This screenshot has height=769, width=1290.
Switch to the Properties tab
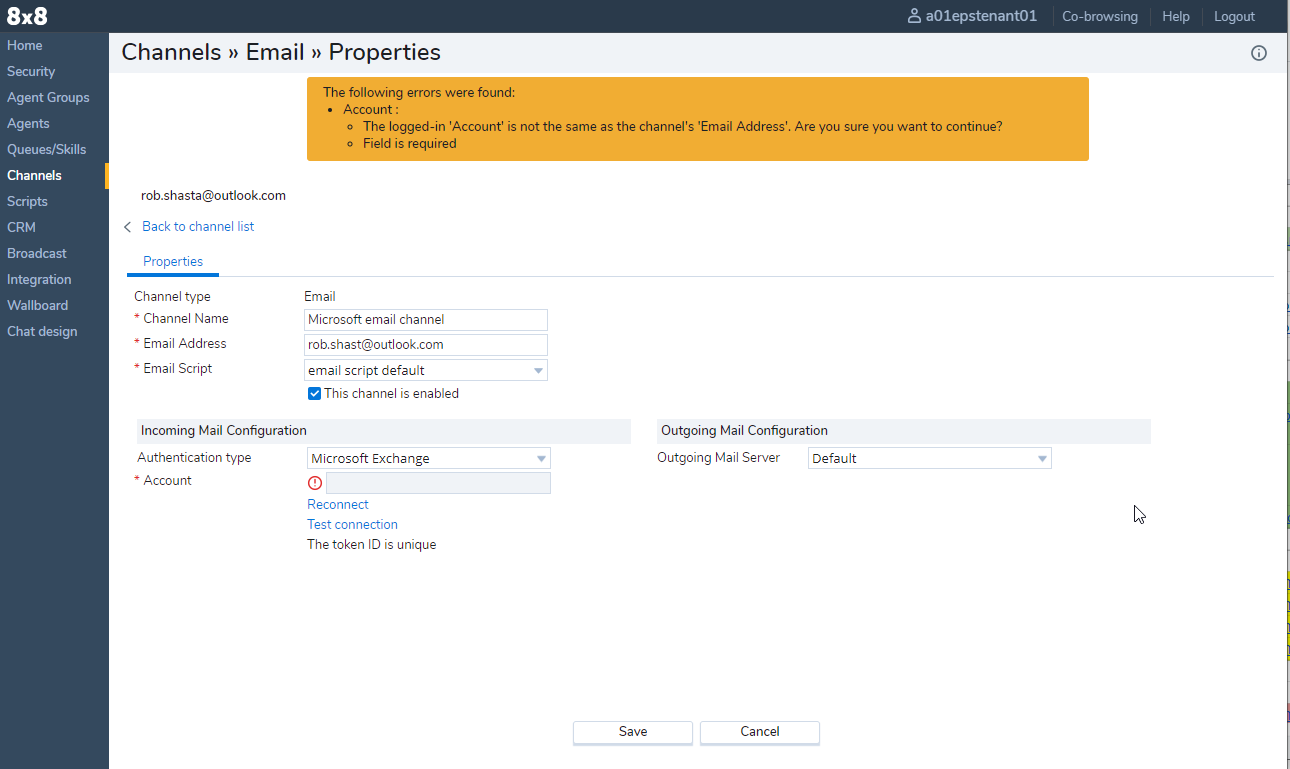pyautogui.click(x=173, y=262)
